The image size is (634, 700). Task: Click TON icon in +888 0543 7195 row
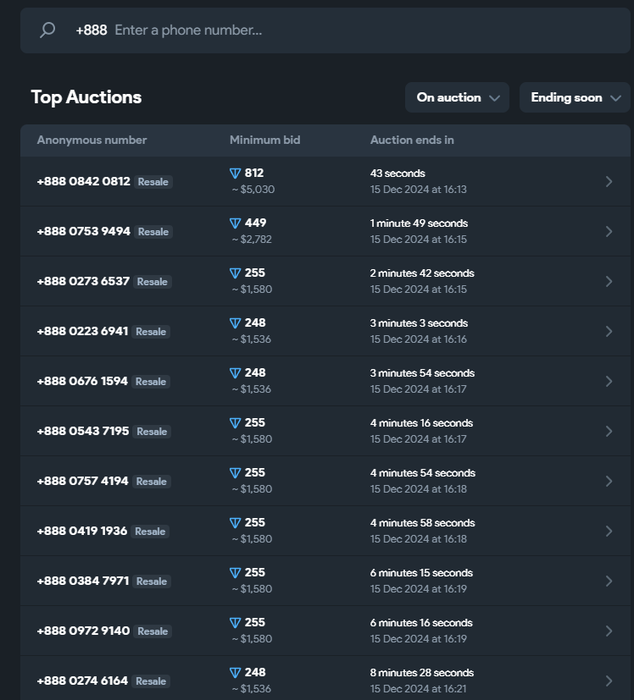(x=235, y=423)
